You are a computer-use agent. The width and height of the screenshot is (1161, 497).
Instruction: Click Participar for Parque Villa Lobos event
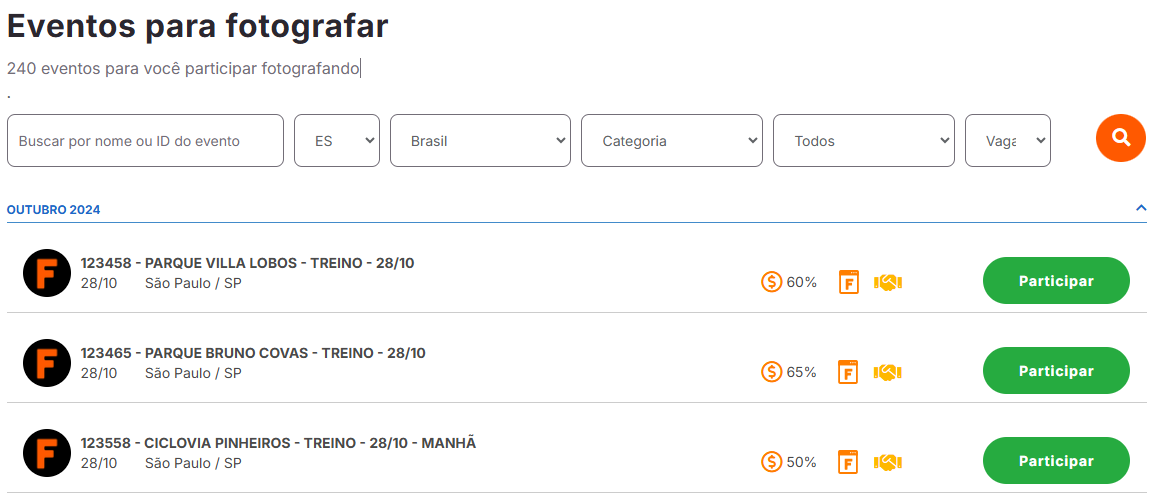pos(1056,281)
